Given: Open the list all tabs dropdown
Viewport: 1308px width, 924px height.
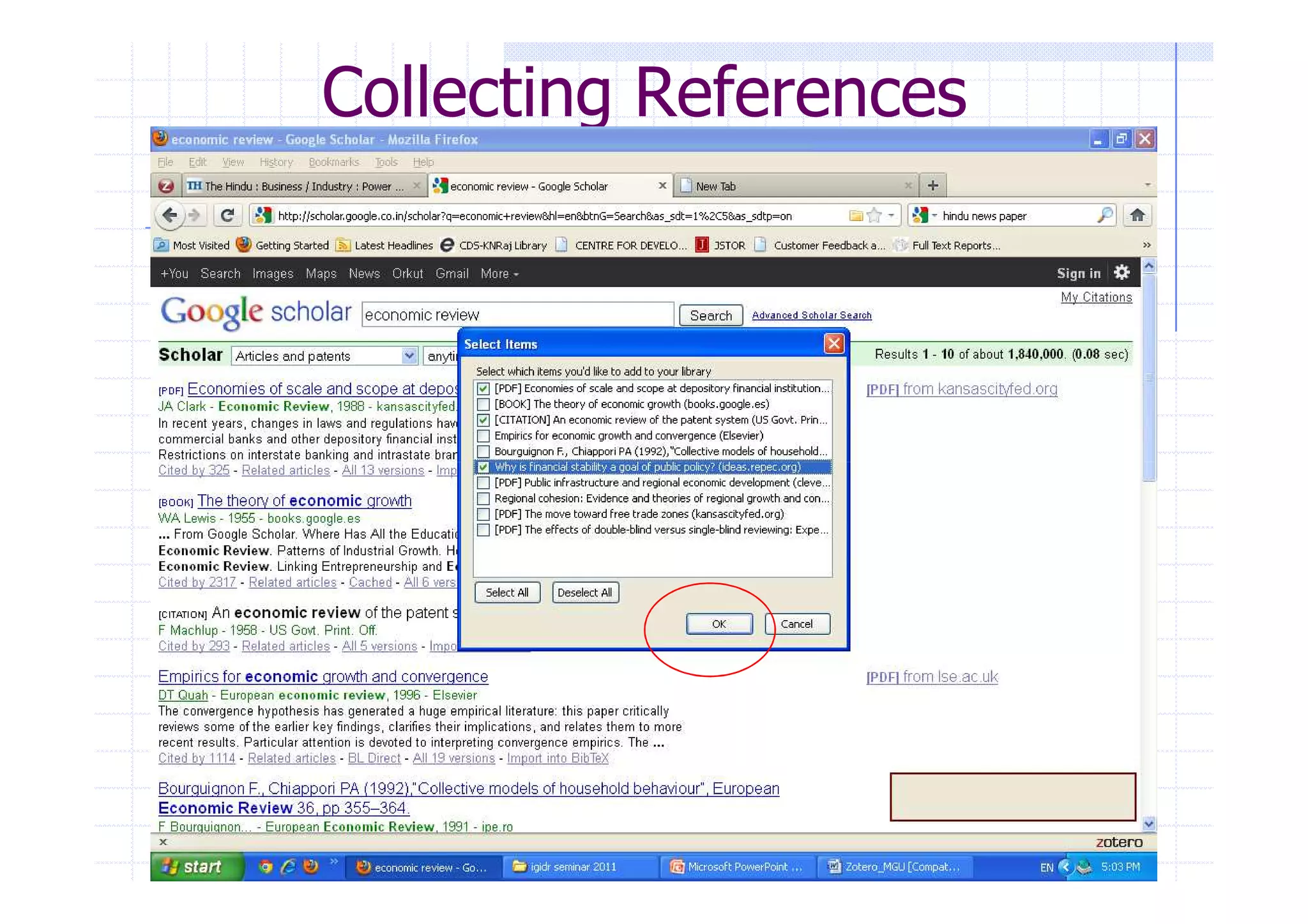Looking at the screenshot, I should [1147, 185].
